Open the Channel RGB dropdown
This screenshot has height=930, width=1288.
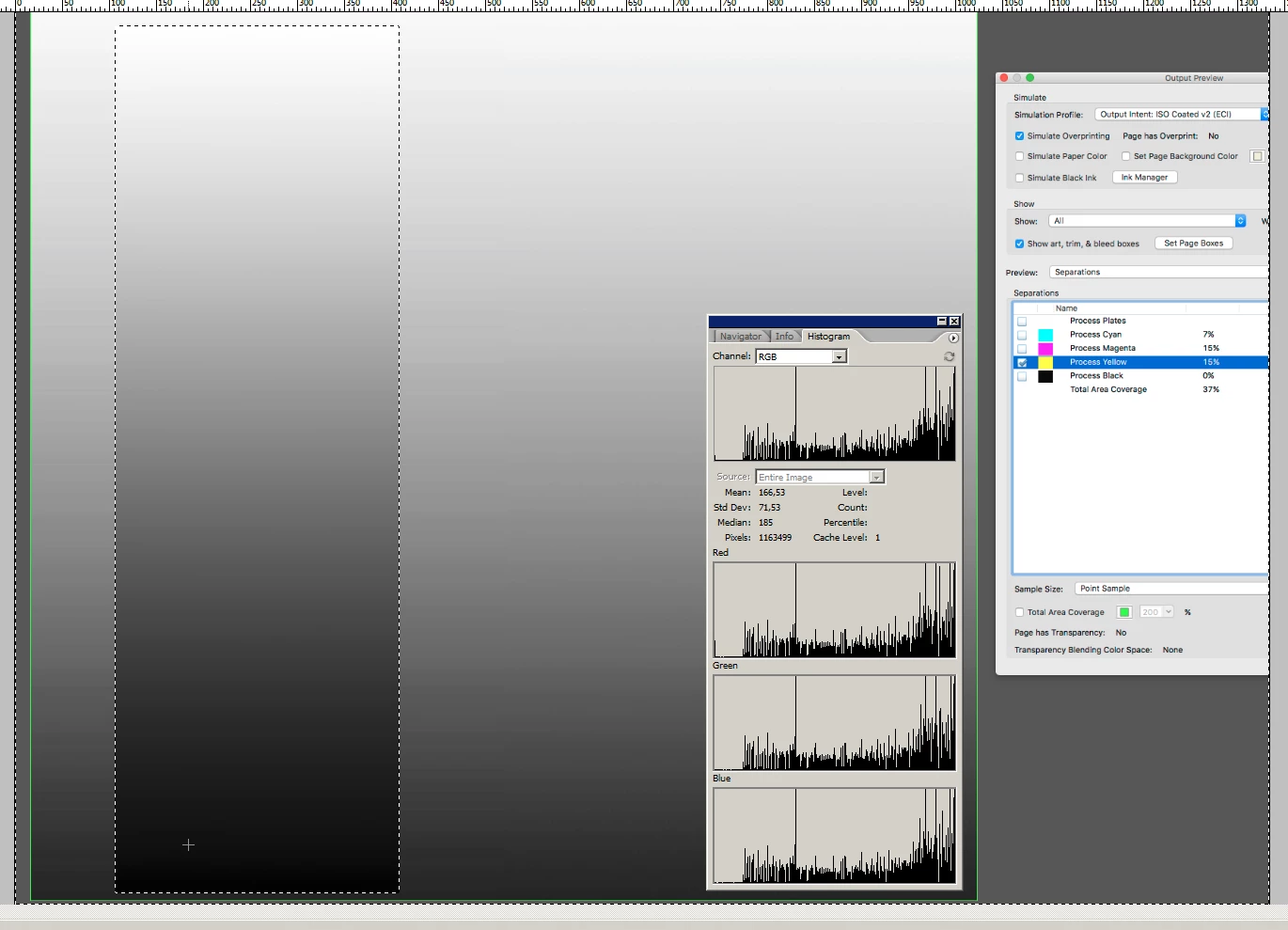click(801, 357)
